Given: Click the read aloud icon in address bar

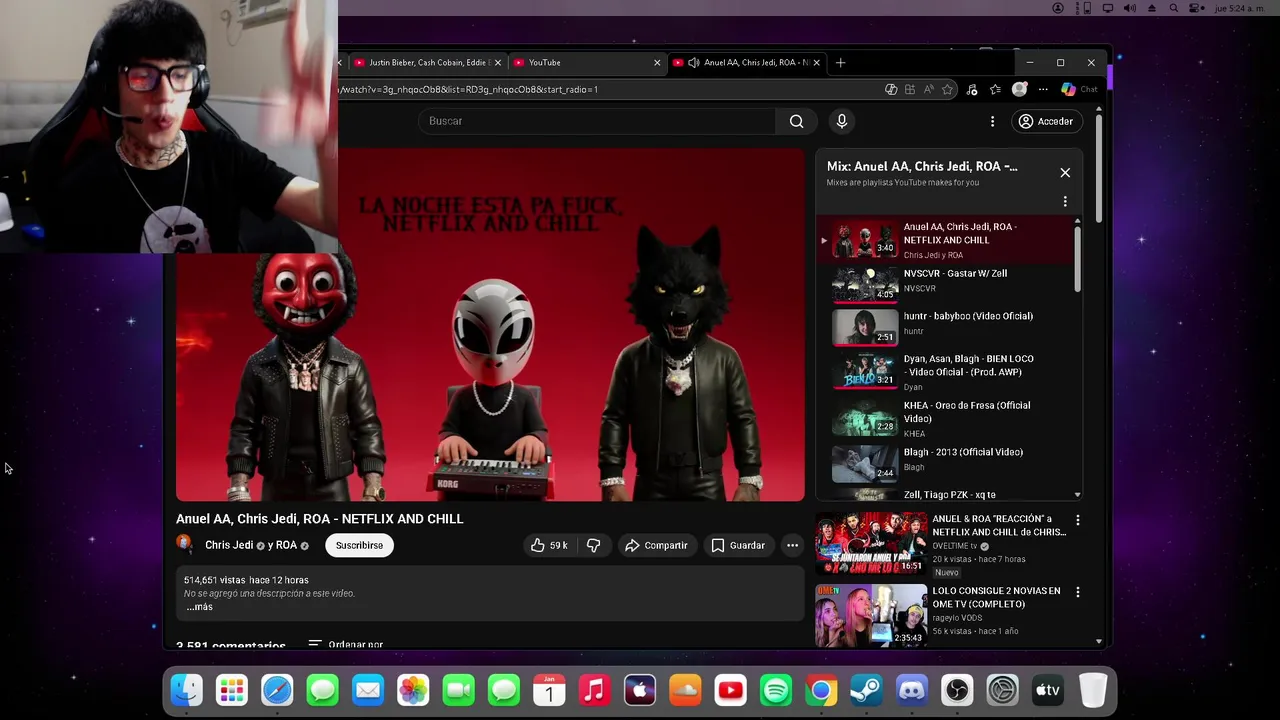Looking at the screenshot, I should (x=928, y=89).
